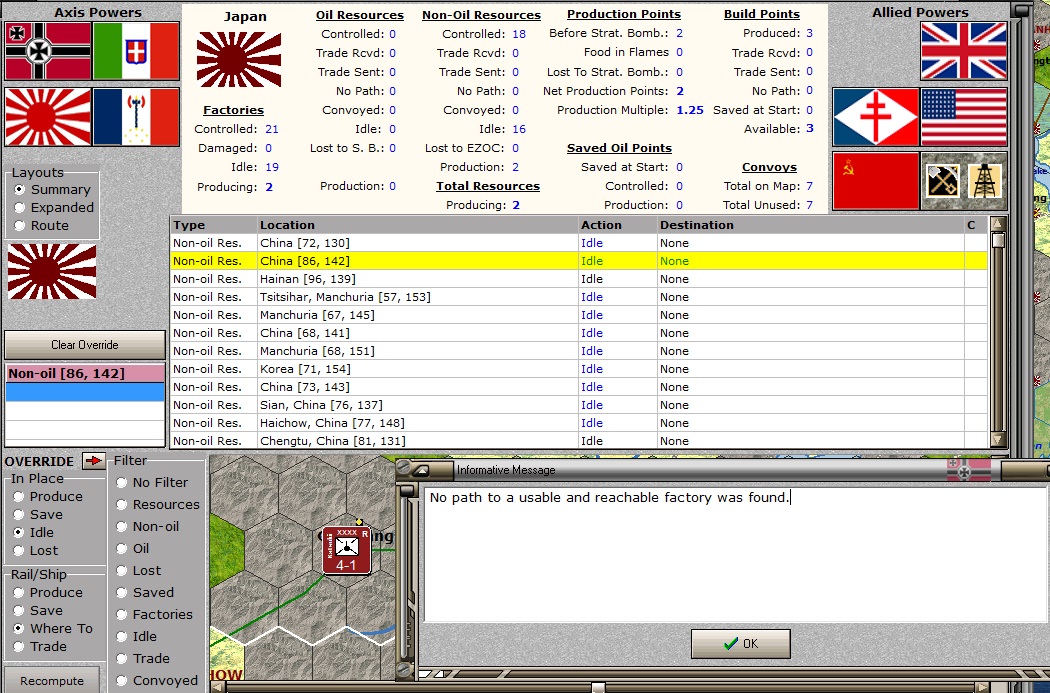Select the United Kingdom flag
1050x693 pixels.
[964, 51]
